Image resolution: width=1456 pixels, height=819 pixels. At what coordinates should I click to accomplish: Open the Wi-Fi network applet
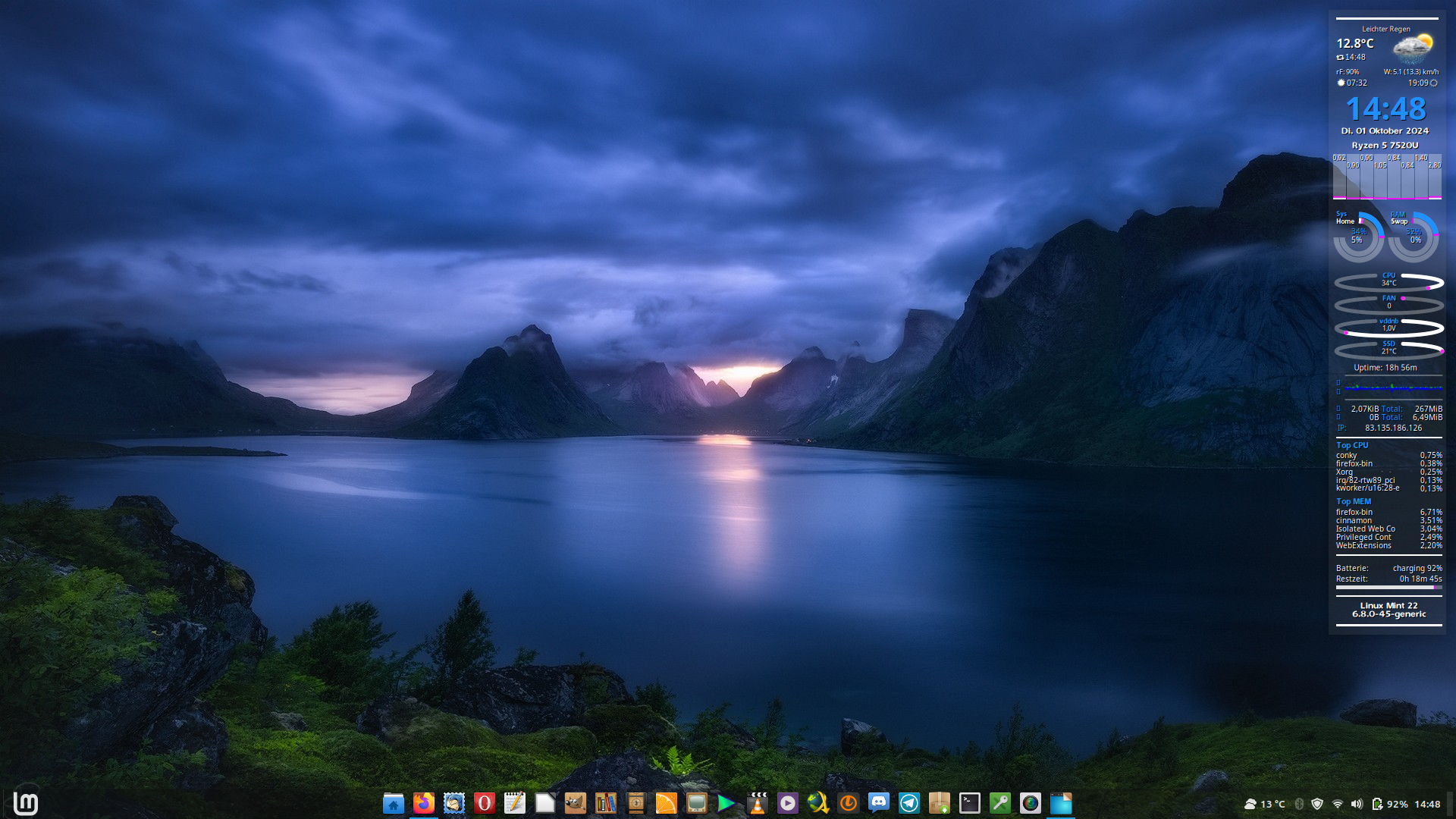pos(1337,804)
